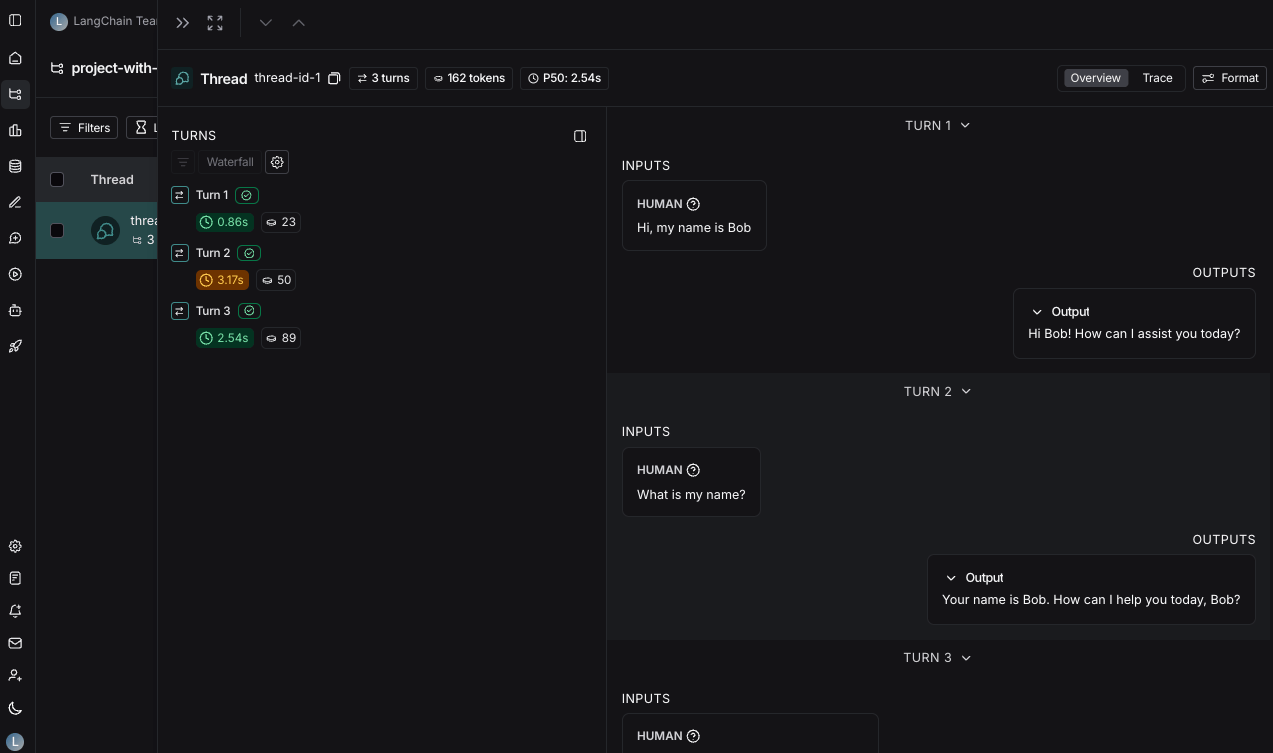Image resolution: width=1273 pixels, height=753 pixels.
Task: Collapse the thread panel with double chevron
Action: click(182, 23)
